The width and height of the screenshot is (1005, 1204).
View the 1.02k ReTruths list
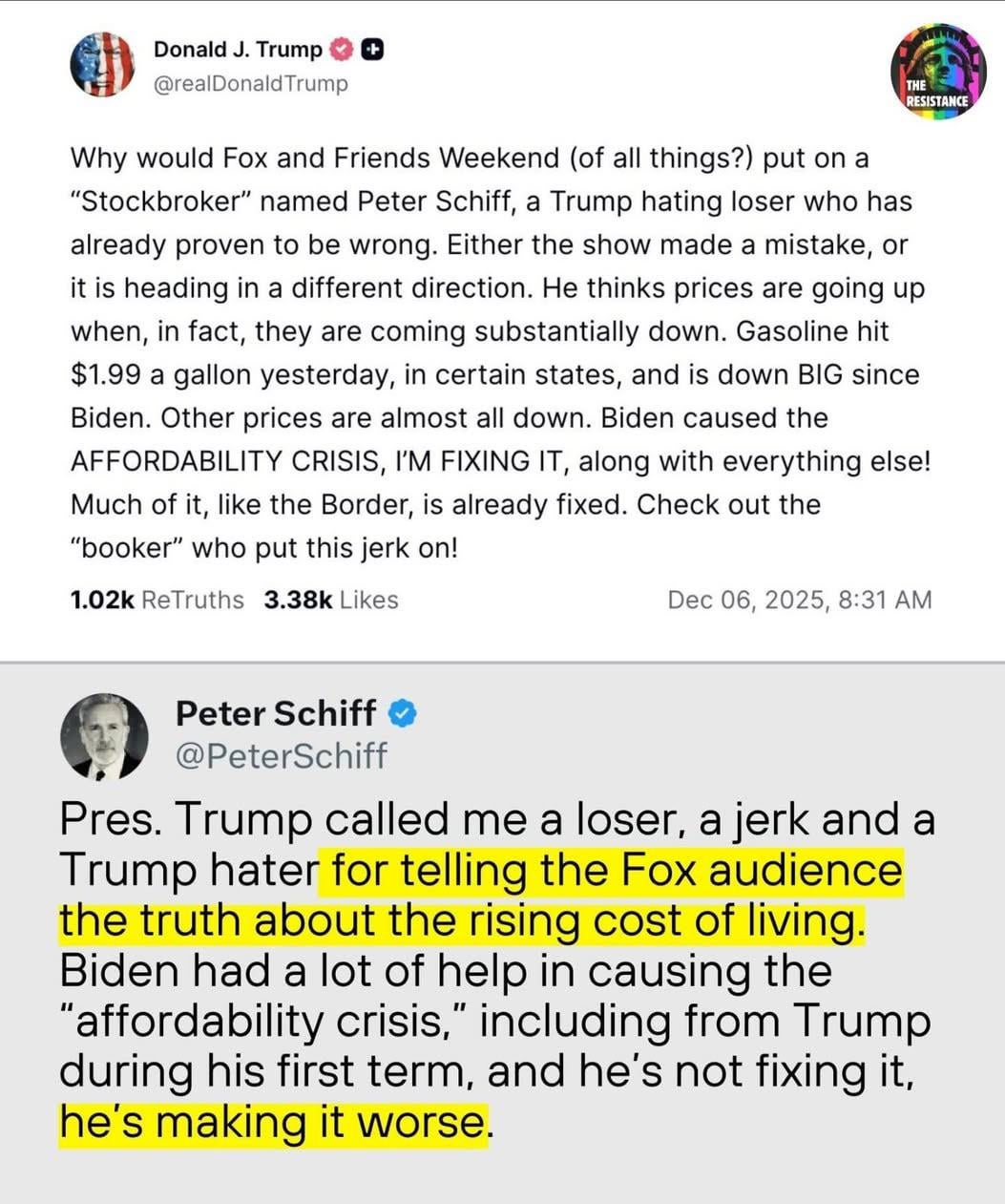(x=157, y=600)
